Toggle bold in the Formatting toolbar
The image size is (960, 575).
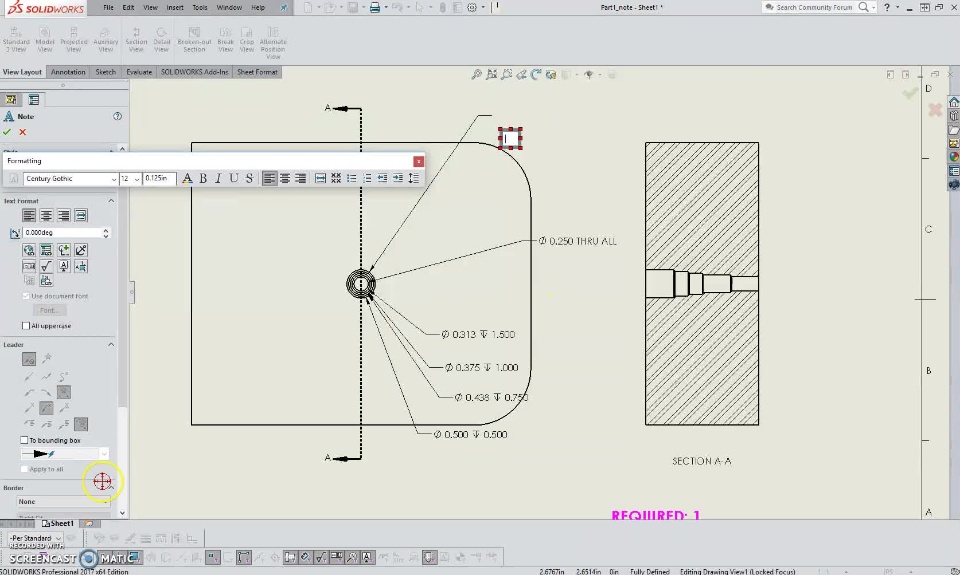[203, 178]
